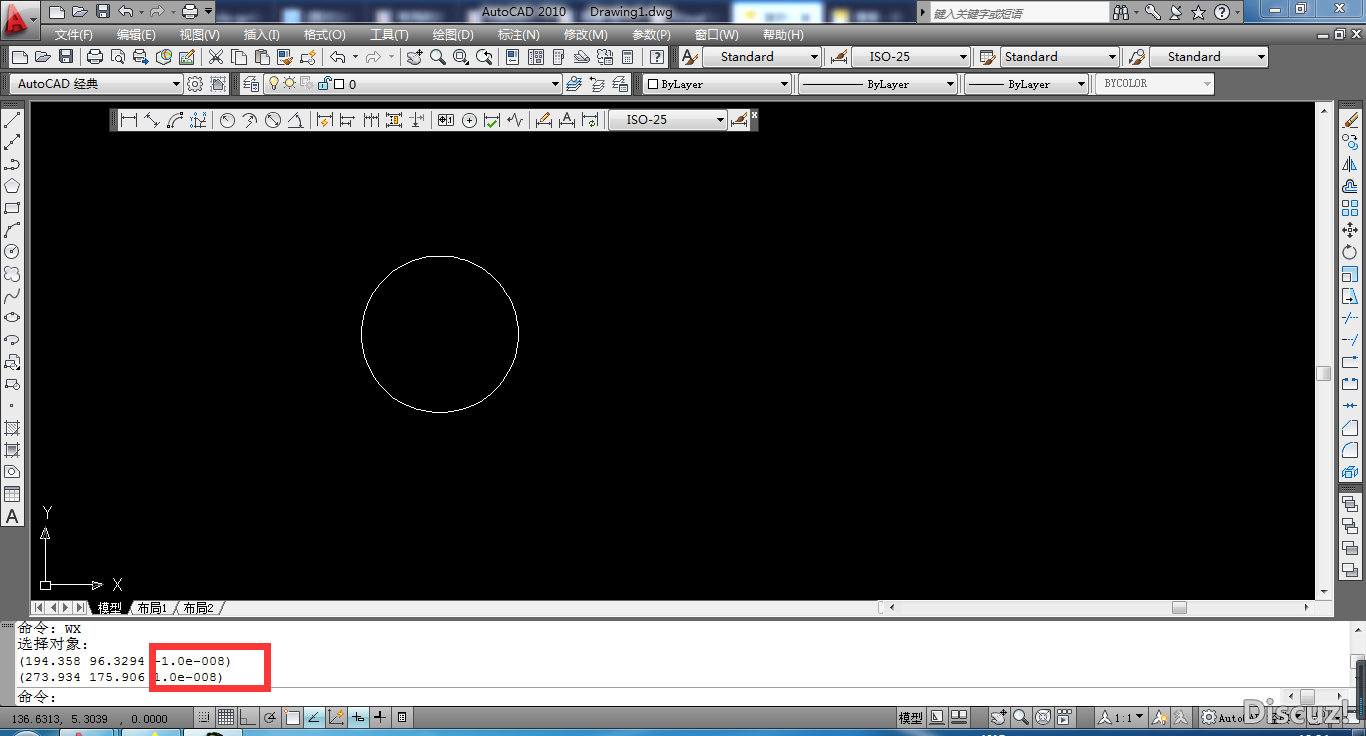The image size is (1366, 736).
Task: Click the Plot (print) icon
Action: [x=95, y=57]
